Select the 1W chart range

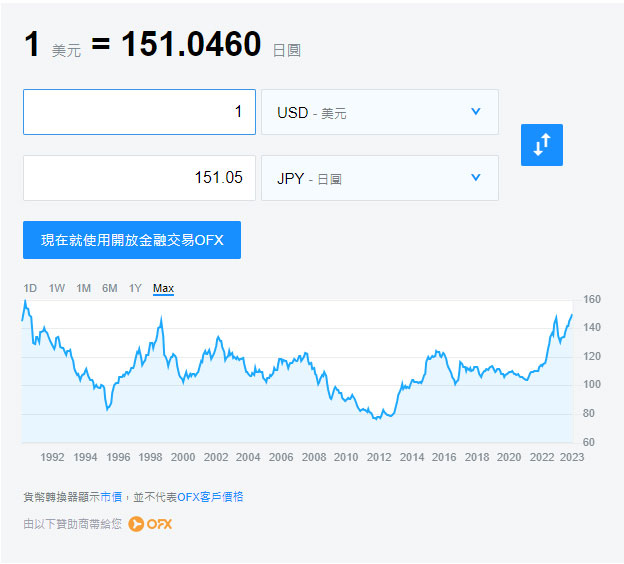point(57,288)
